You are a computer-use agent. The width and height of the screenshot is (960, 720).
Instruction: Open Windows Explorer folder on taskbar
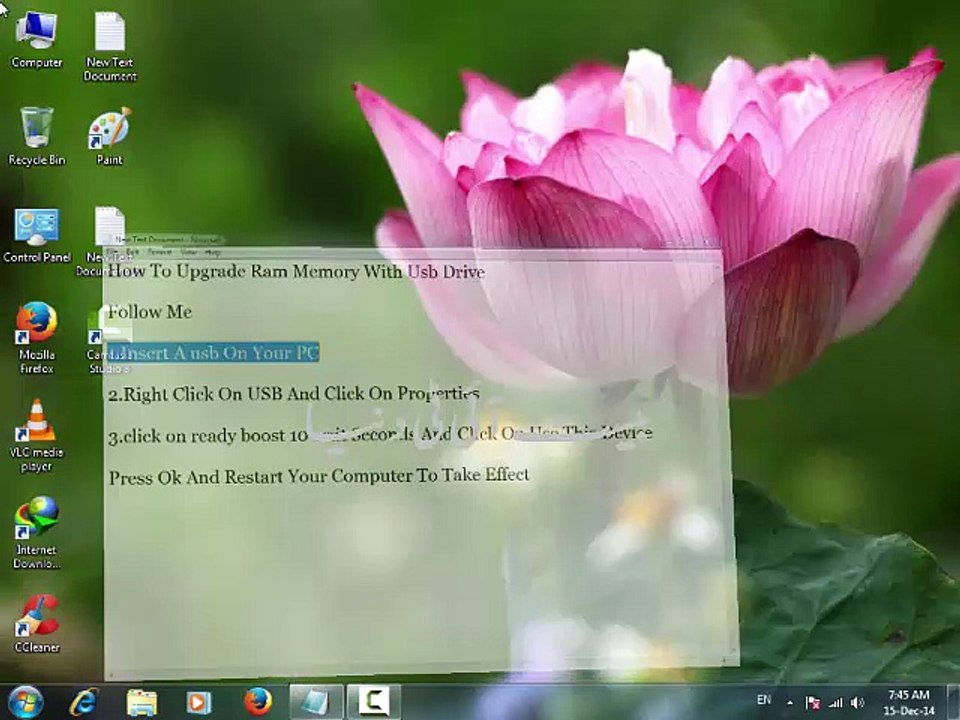(141, 702)
